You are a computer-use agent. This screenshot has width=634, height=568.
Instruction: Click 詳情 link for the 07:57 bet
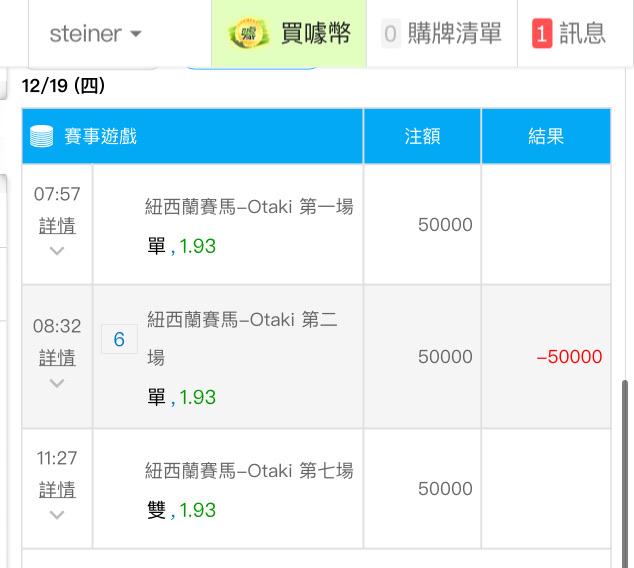tap(57, 225)
